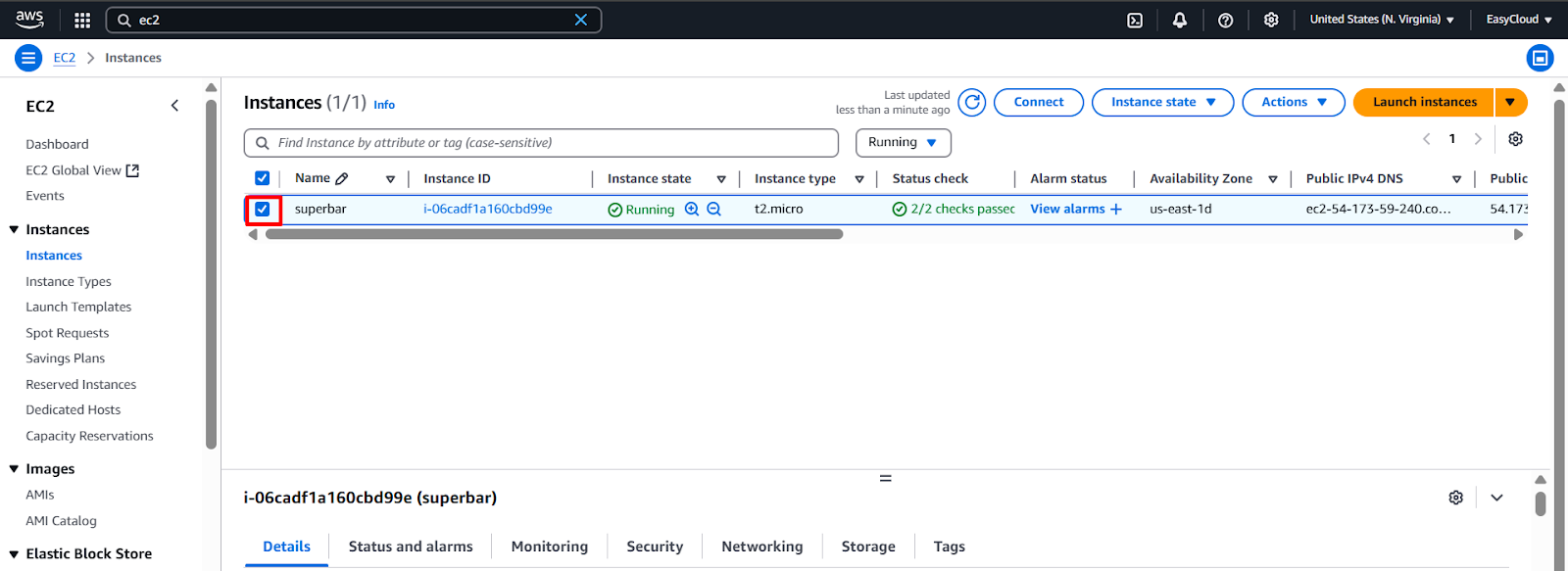The height and width of the screenshot is (571, 1568).
Task: Collapse the Images sidebar section
Action: (14, 469)
